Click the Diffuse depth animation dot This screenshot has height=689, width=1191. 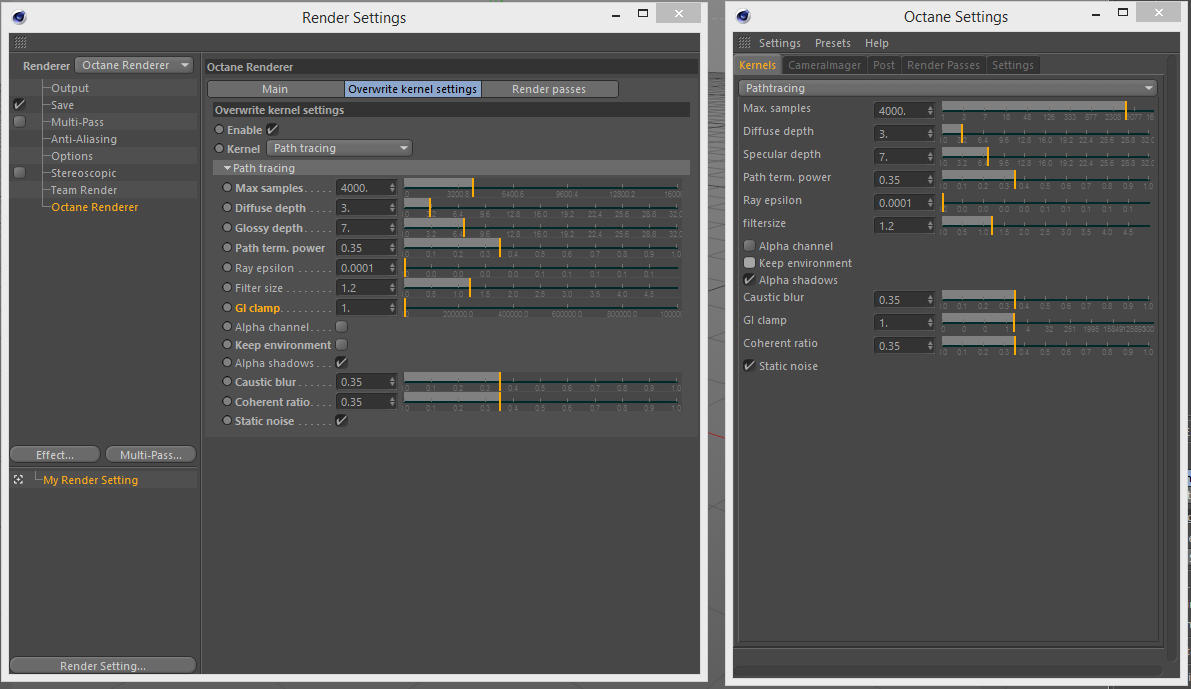[x=226, y=207]
